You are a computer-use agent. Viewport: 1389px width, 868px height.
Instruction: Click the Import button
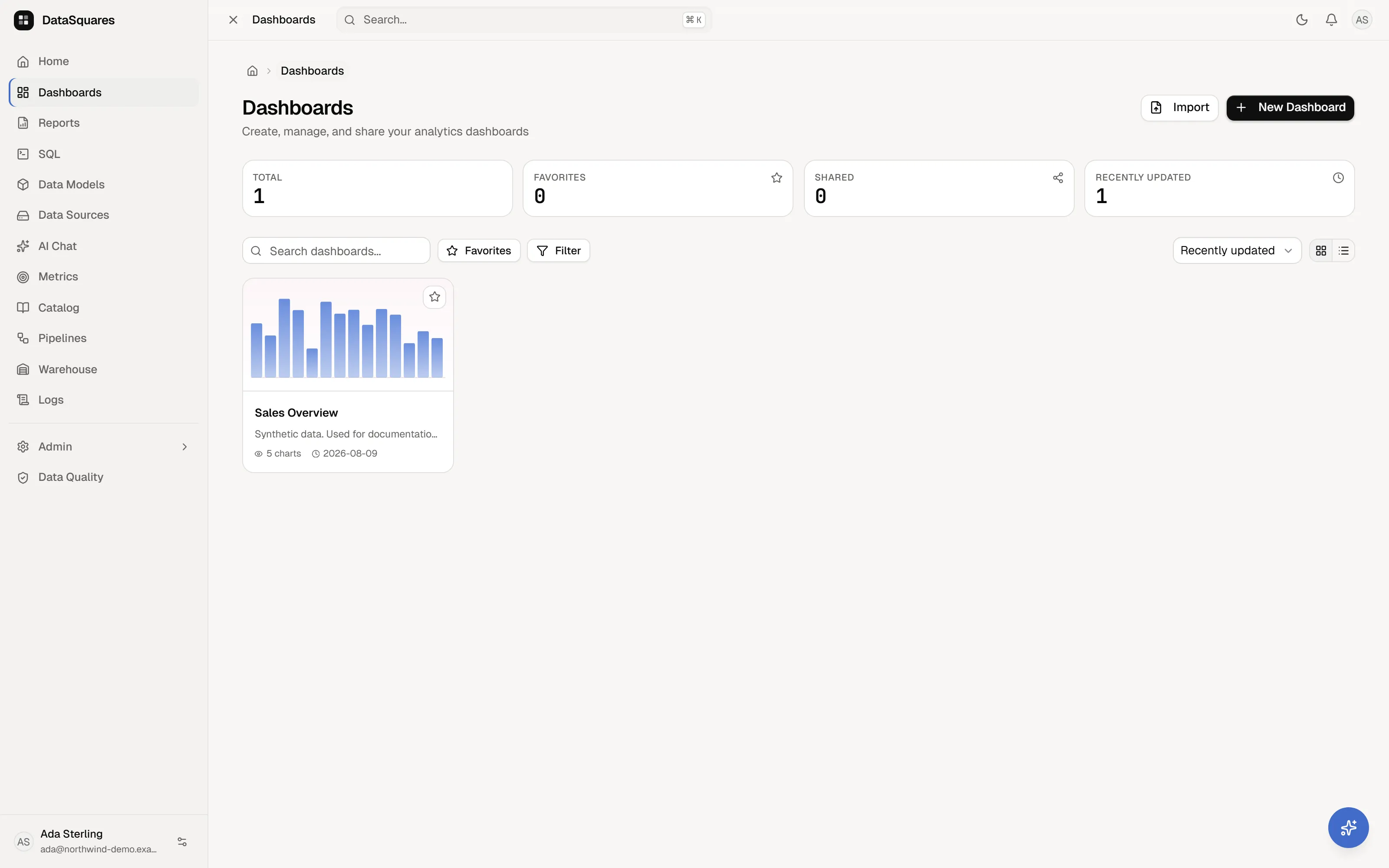click(x=1179, y=108)
